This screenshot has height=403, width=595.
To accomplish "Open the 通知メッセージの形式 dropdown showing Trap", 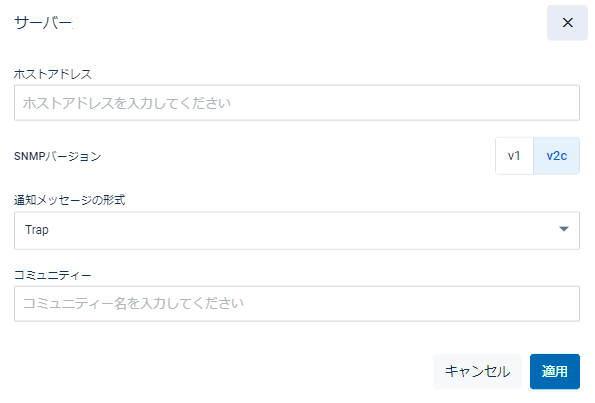I will pyautogui.click(x=297, y=230).
